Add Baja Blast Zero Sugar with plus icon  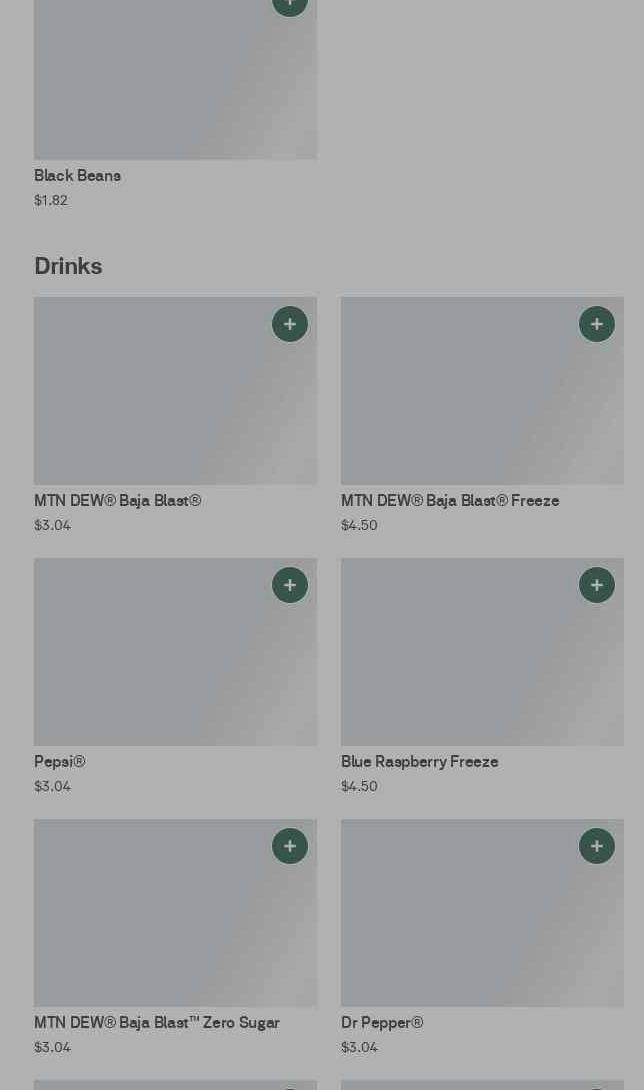point(290,846)
